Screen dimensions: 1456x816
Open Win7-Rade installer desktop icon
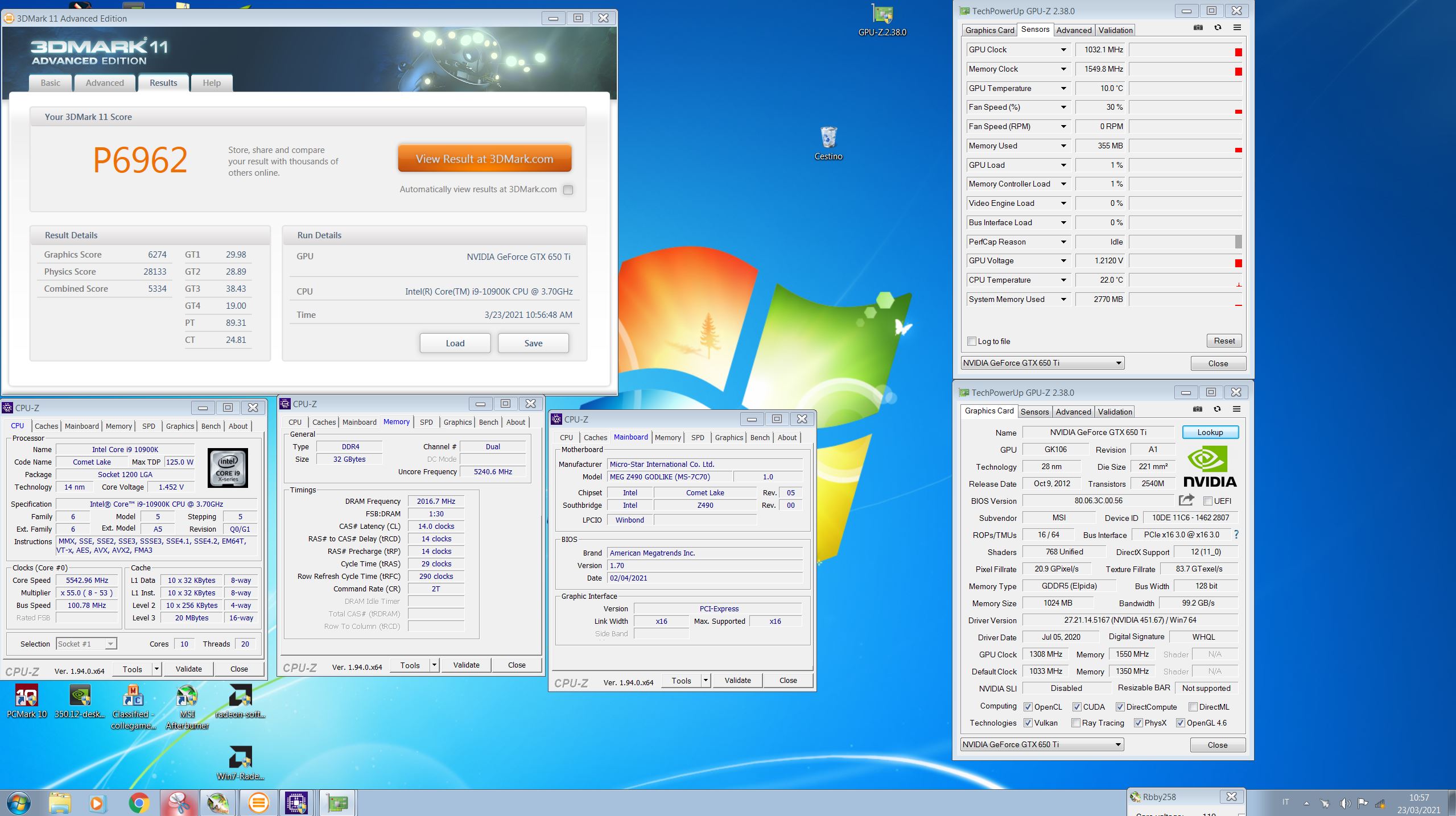point(240,764)
